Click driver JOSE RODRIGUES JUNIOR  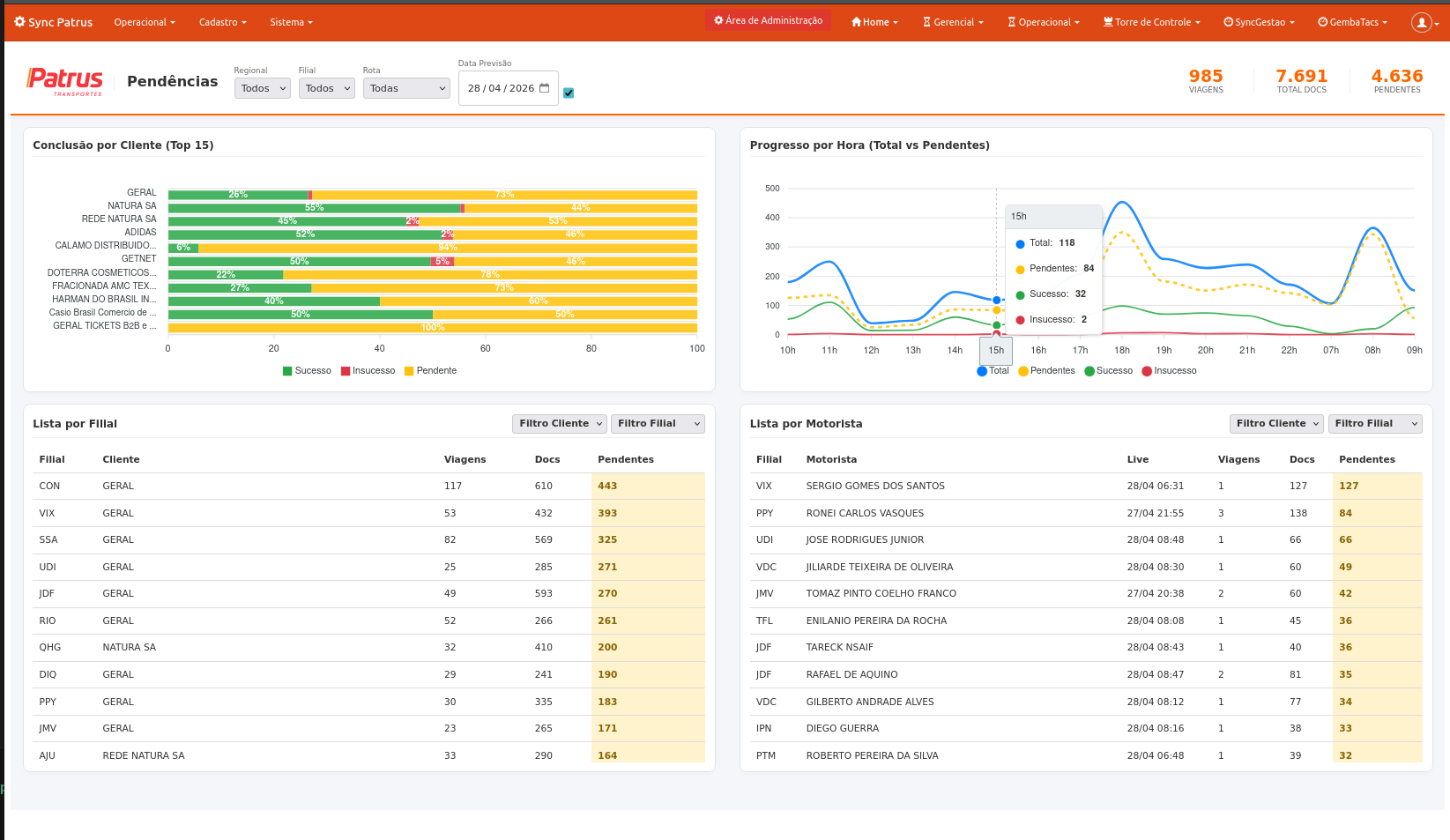click(865, 540)
